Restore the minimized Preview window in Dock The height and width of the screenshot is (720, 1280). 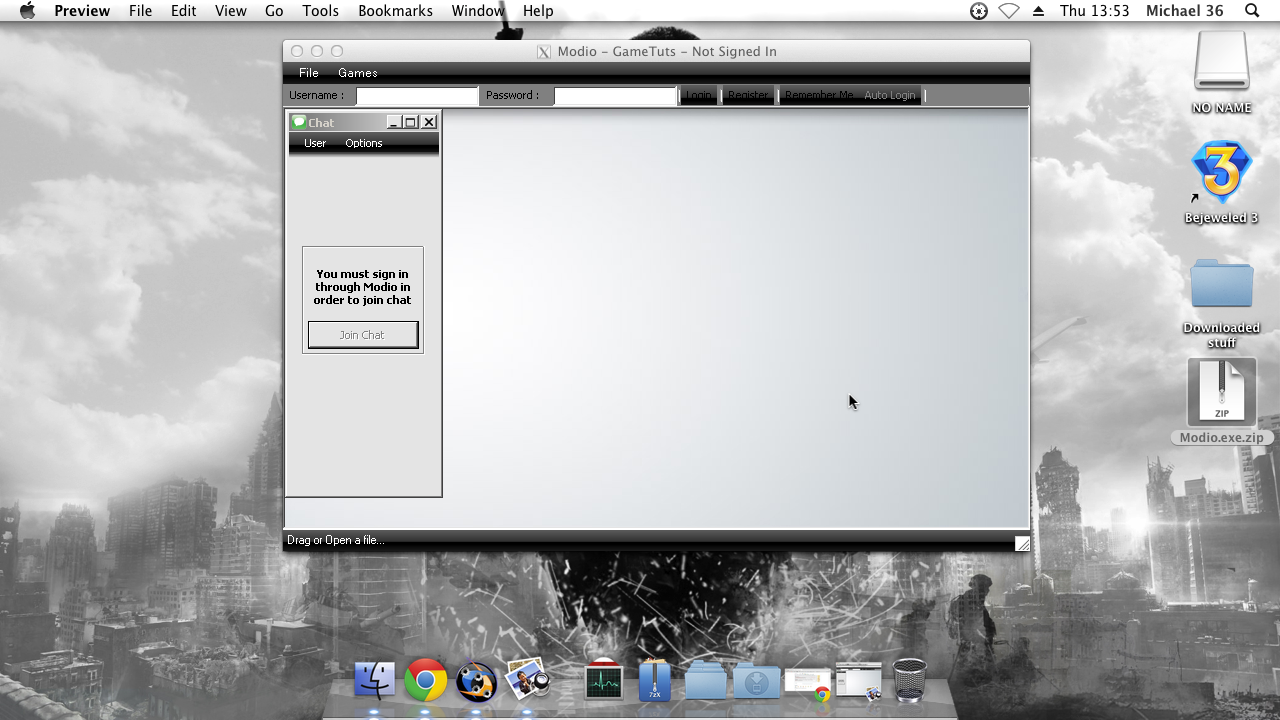[859, 682]
